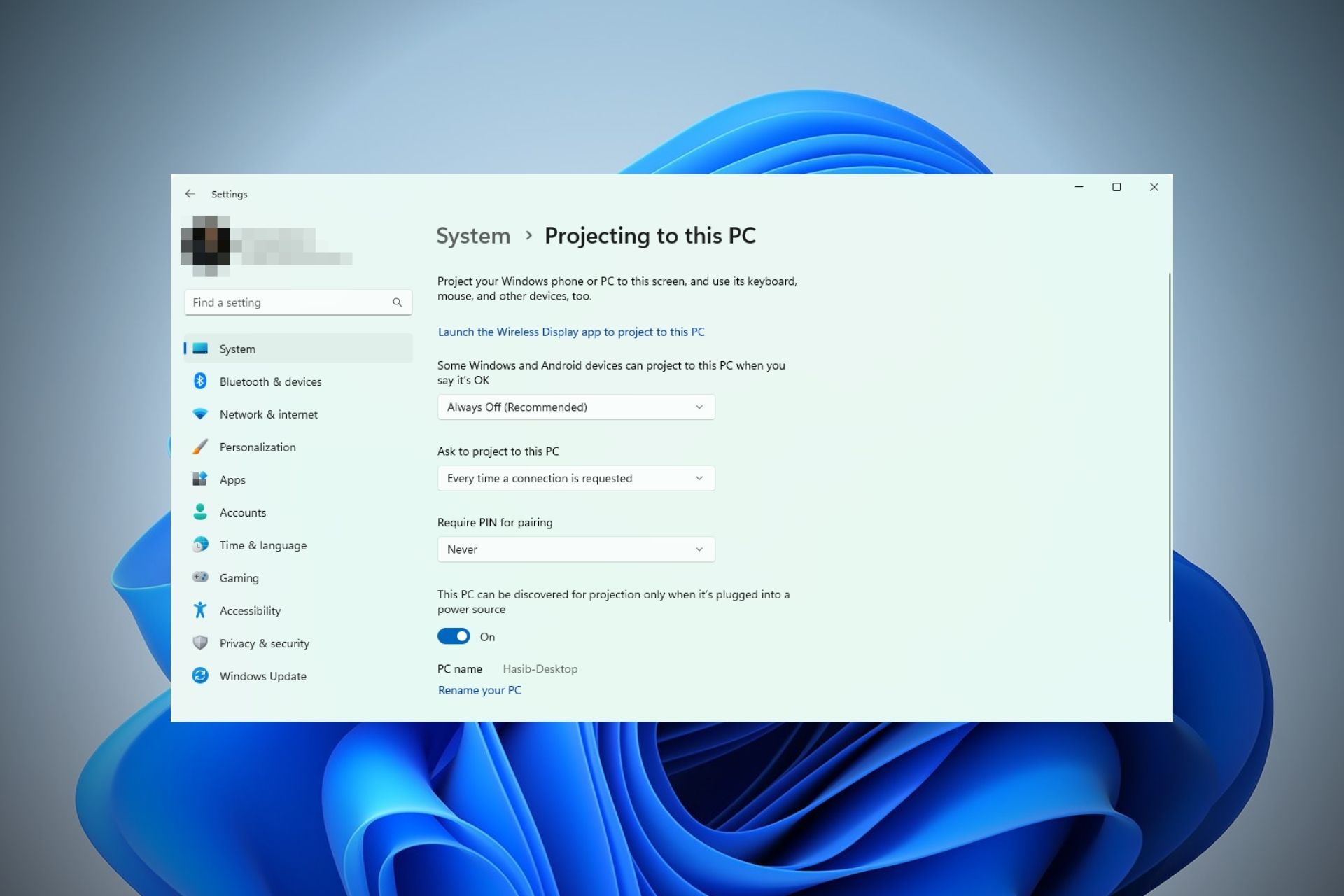This screenshot has height=896, width=1344.
Task: Open Windows Update settings icon
Action: 199,676
